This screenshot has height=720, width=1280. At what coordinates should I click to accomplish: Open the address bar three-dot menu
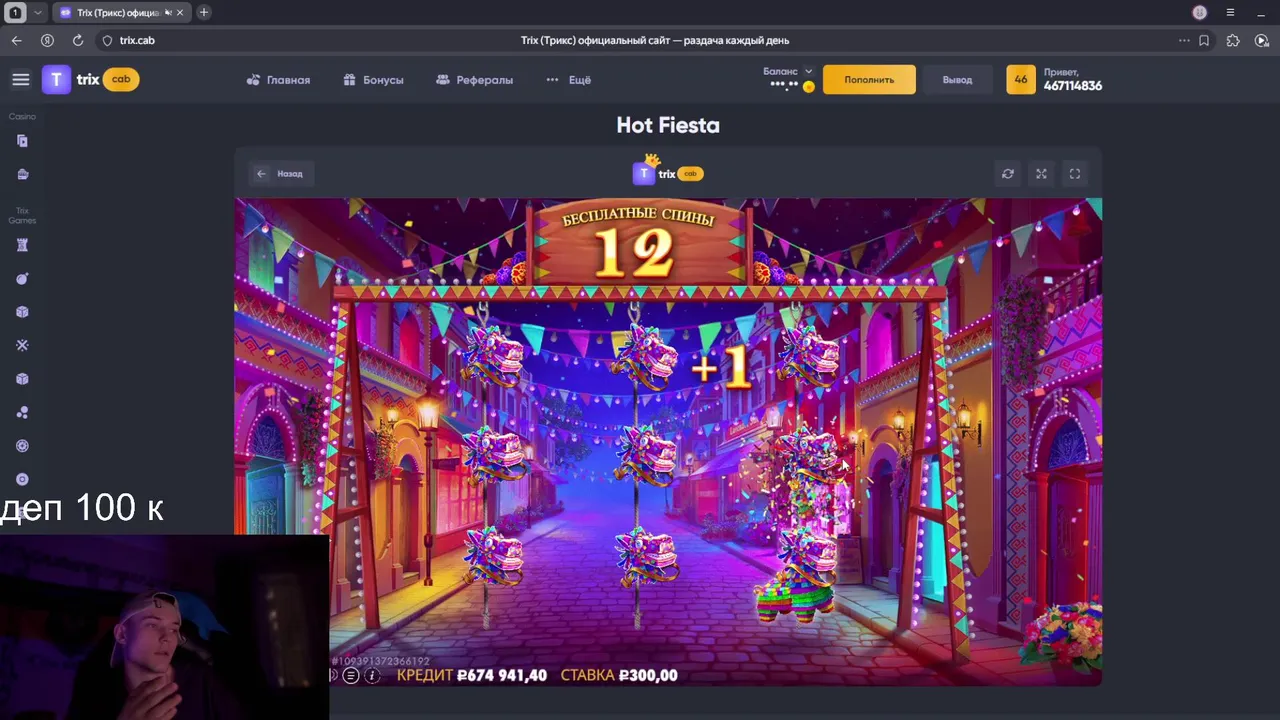click(x=1184, y=41)
